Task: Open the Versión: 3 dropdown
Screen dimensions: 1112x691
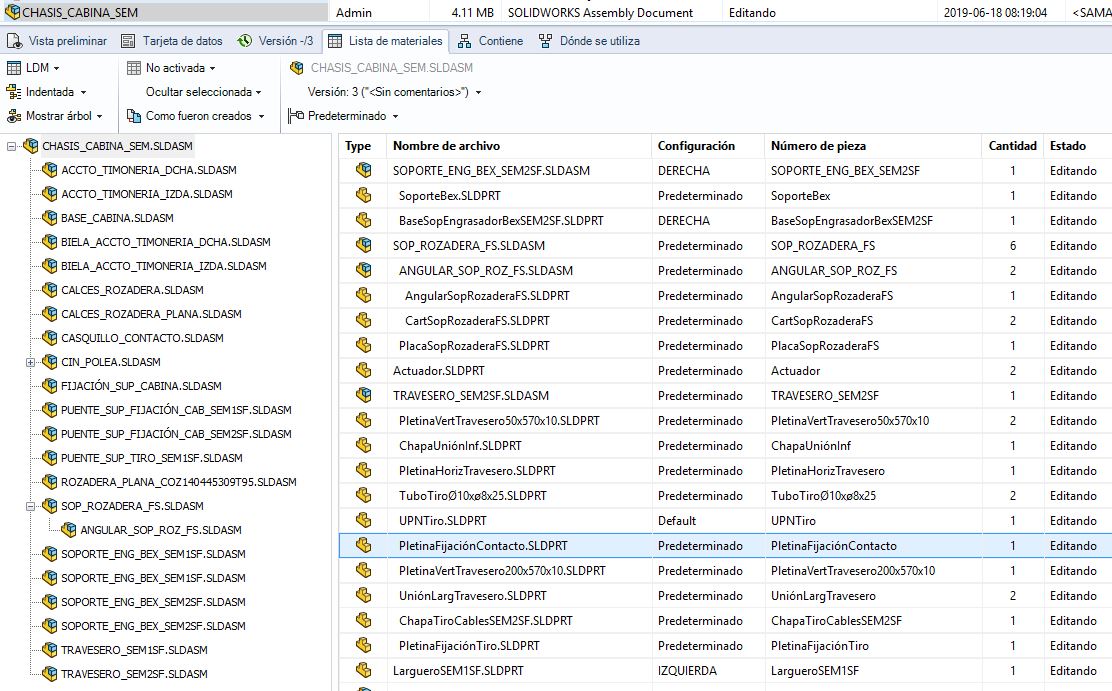Action: tap(394, 92)
